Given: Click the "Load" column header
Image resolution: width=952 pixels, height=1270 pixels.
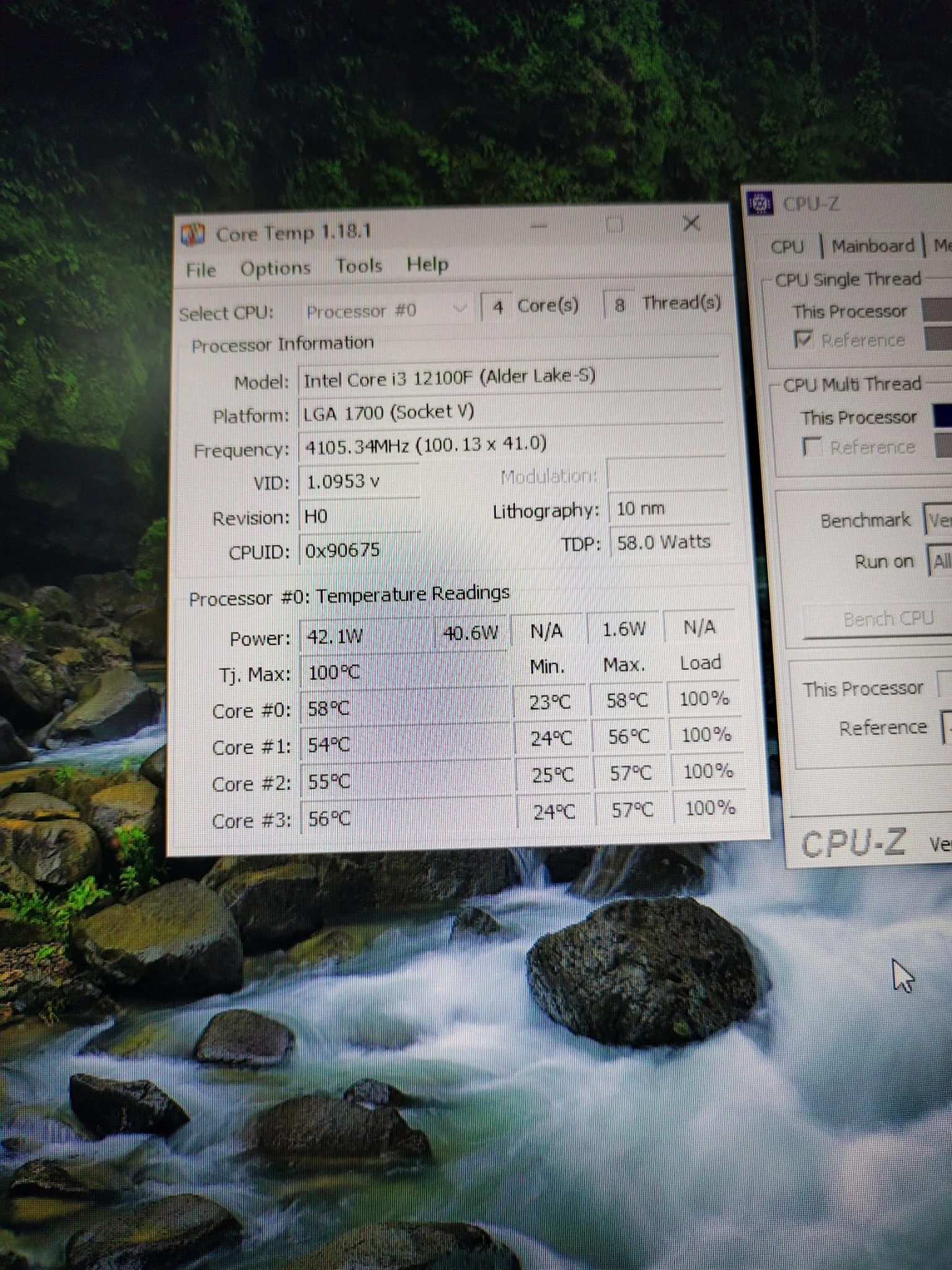Looking at the screenshot, I should click(701, 663).
